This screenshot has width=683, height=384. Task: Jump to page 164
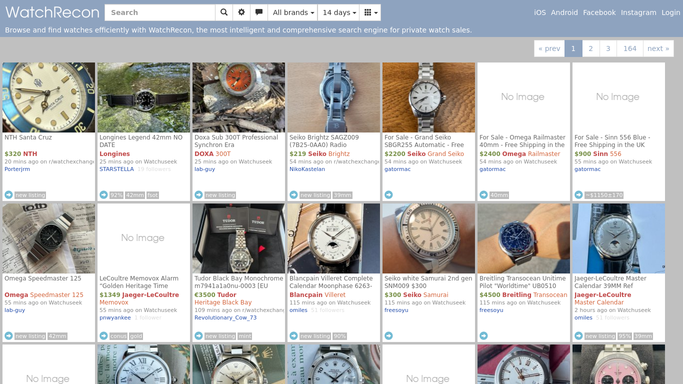pos(629,48)
